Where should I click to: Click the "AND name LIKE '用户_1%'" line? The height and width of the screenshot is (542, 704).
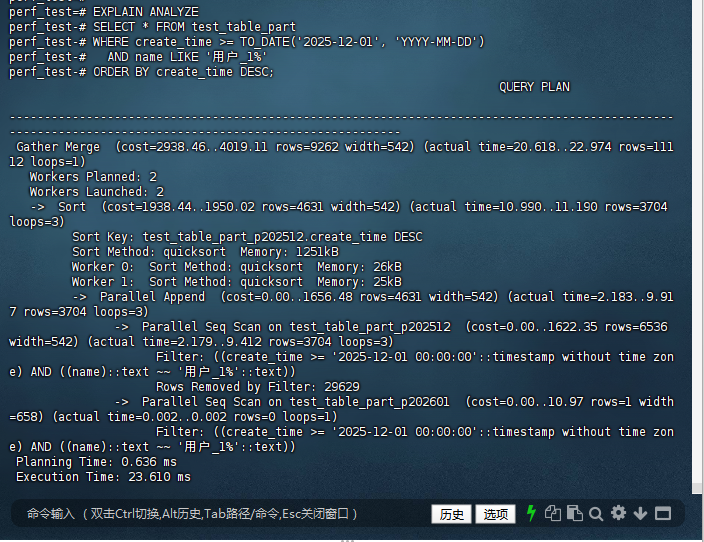138,57
